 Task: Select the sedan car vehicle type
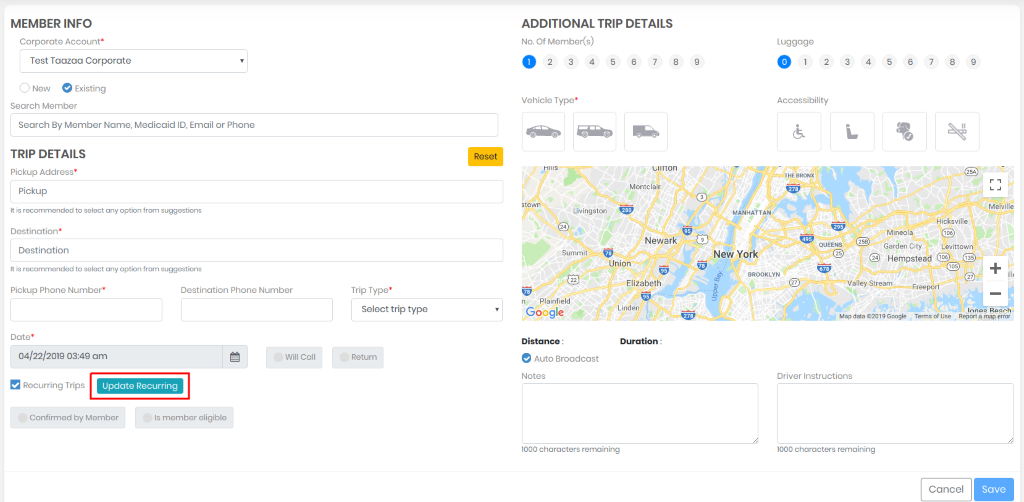tap(543, 132)
